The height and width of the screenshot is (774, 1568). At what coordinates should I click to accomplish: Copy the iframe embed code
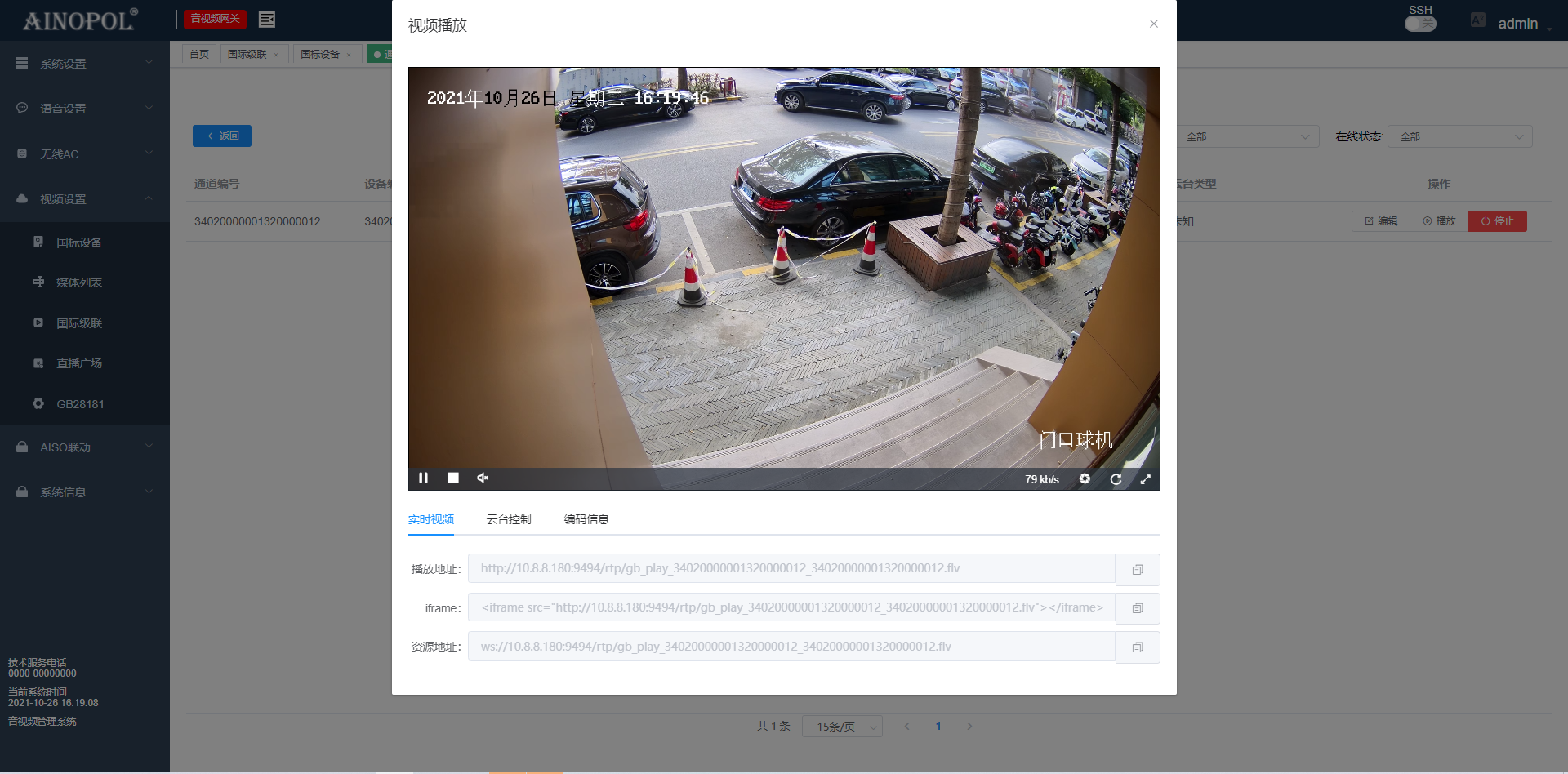1137,608
